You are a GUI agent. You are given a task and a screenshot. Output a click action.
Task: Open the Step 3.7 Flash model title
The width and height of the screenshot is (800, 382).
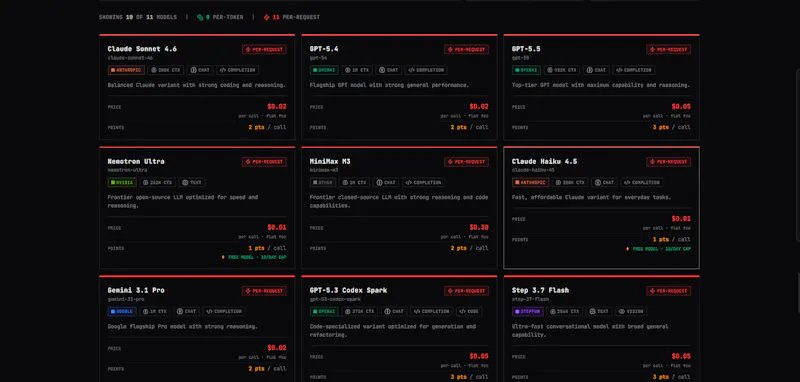540,290
